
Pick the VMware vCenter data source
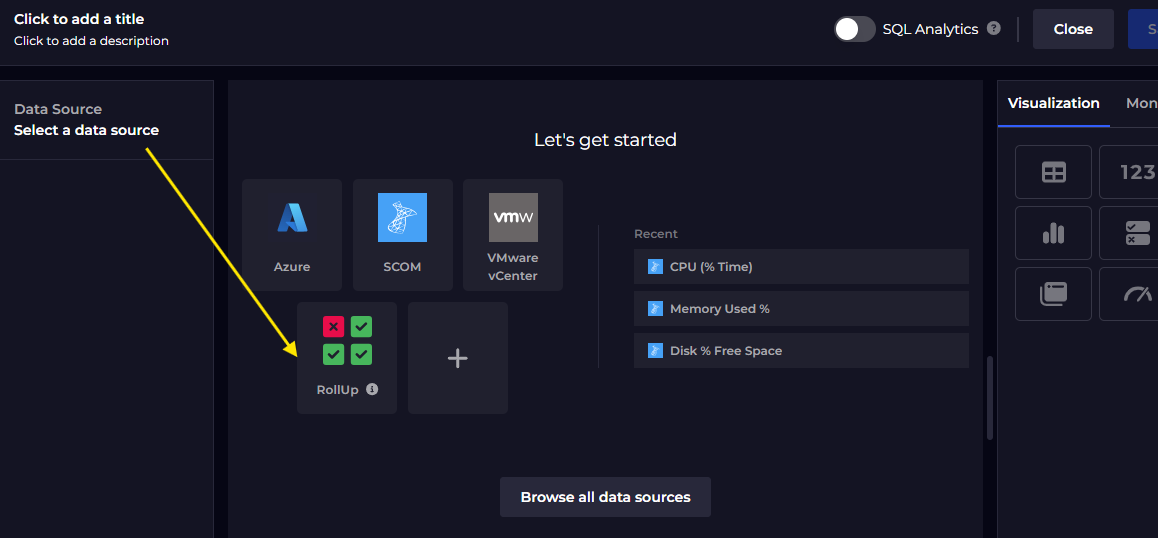[x=512, y=234]
